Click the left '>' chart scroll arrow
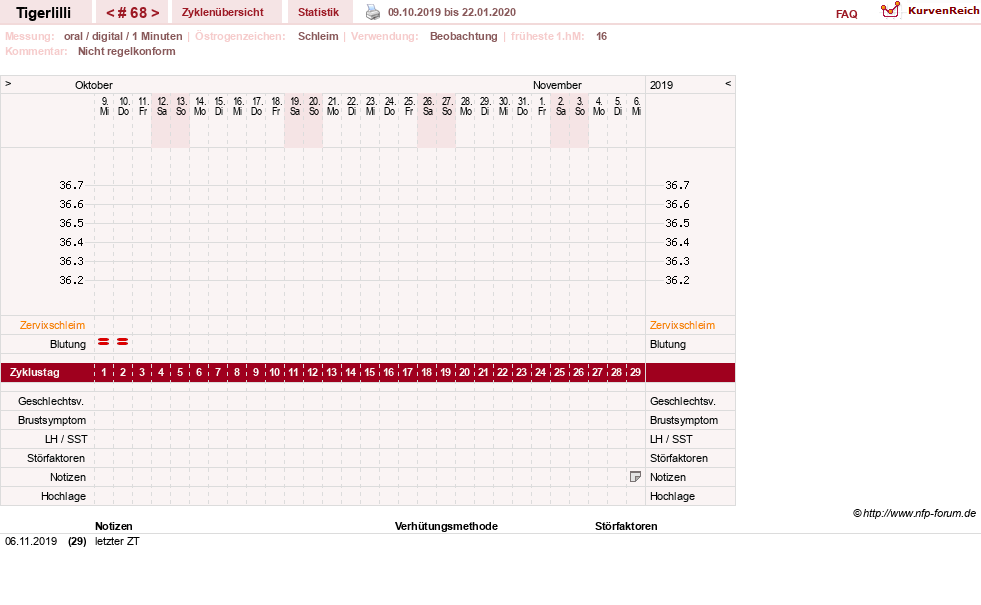 point(8,83)
